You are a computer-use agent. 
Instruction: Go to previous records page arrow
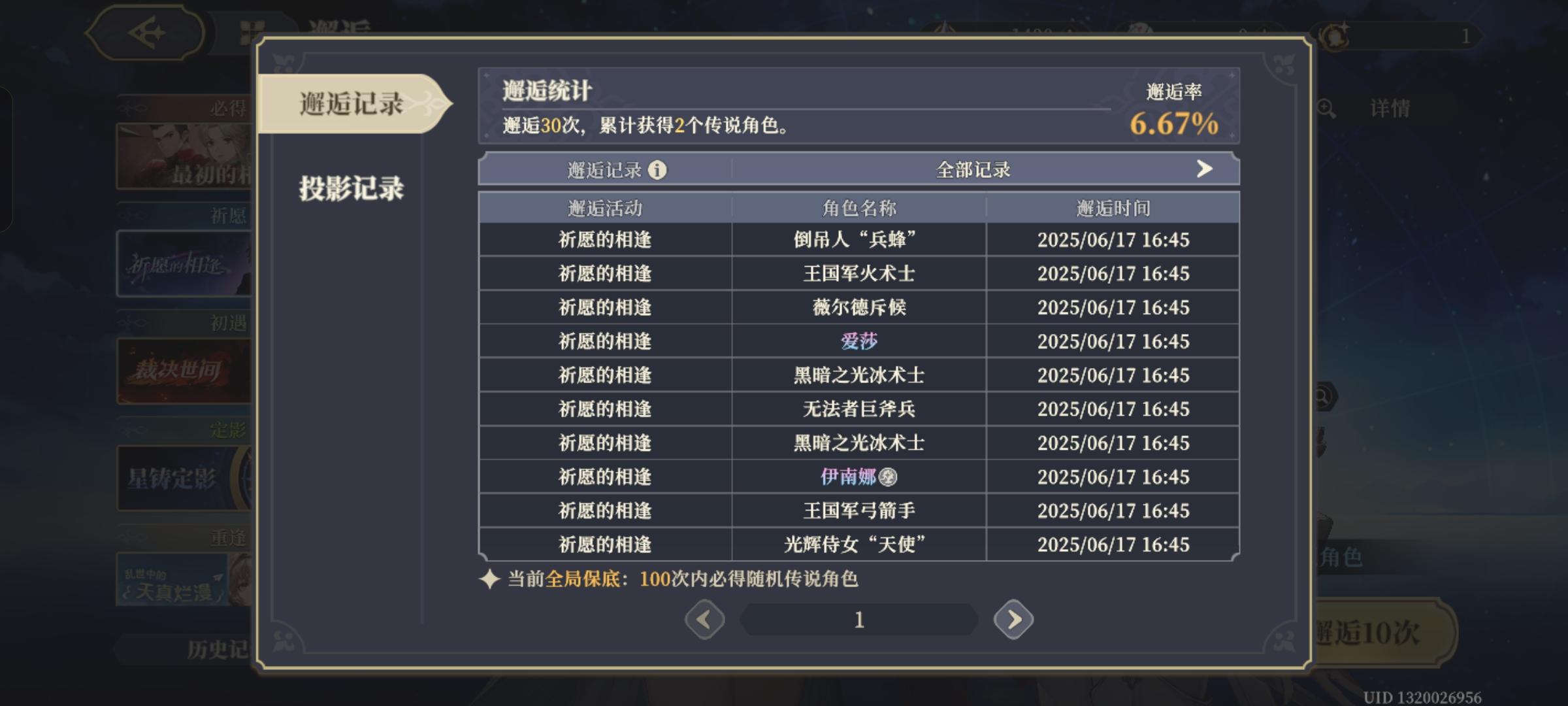tap(704, 619)
